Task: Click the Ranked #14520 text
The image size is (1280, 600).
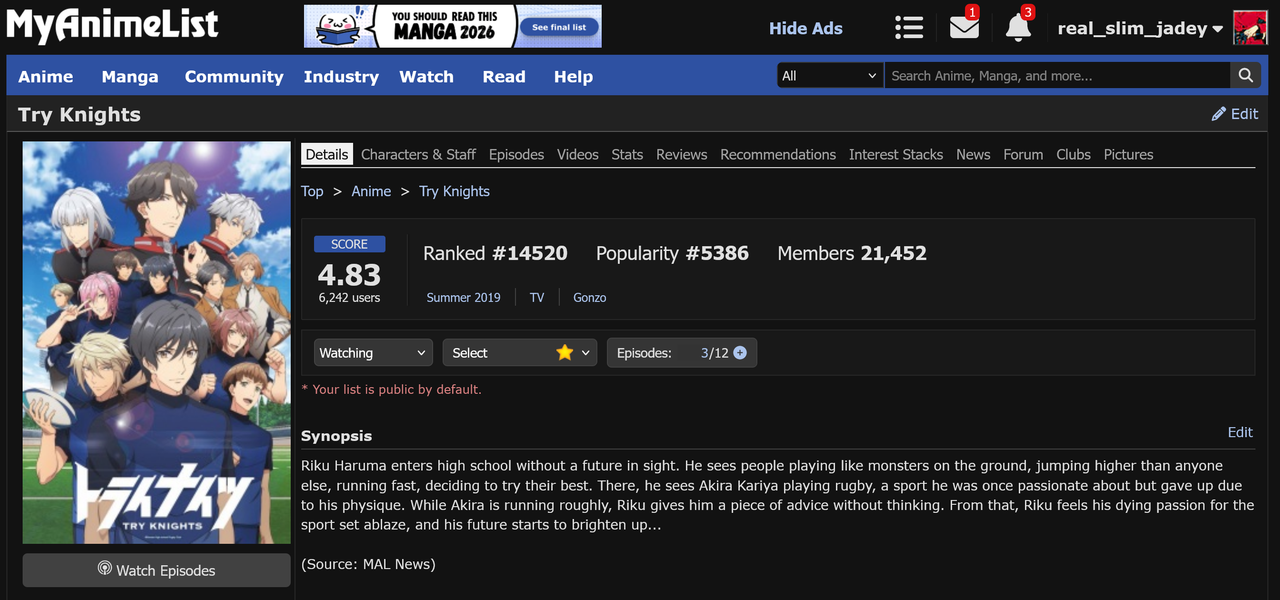Action: coord(495,253)
